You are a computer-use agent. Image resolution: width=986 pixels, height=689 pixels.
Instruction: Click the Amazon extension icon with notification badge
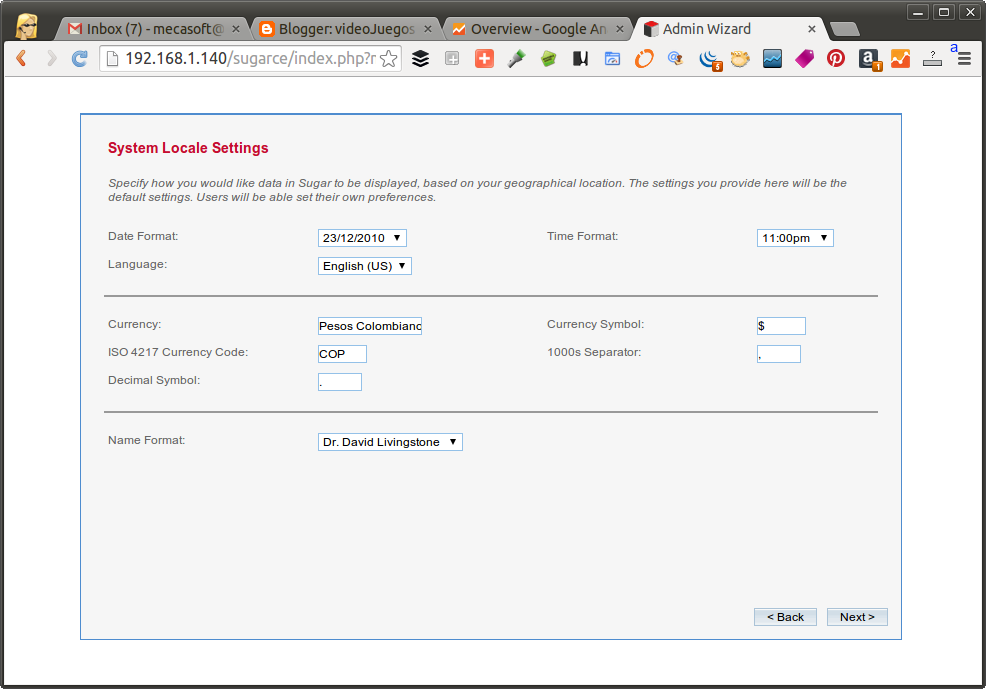click(869, 59)
